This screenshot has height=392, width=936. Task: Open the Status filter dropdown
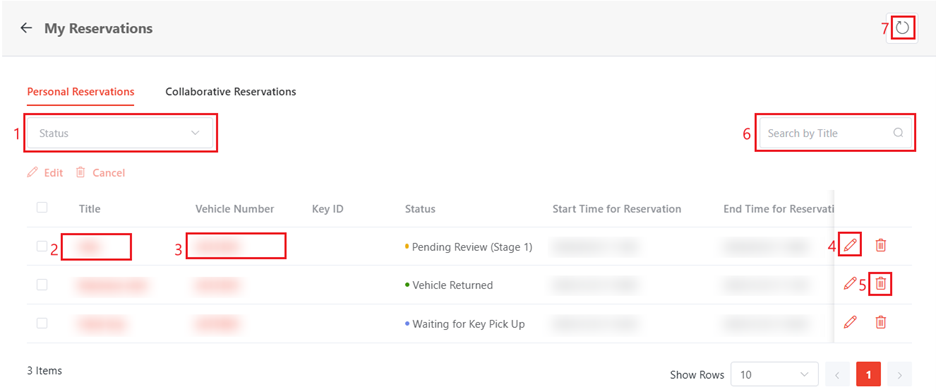[120, 133]
